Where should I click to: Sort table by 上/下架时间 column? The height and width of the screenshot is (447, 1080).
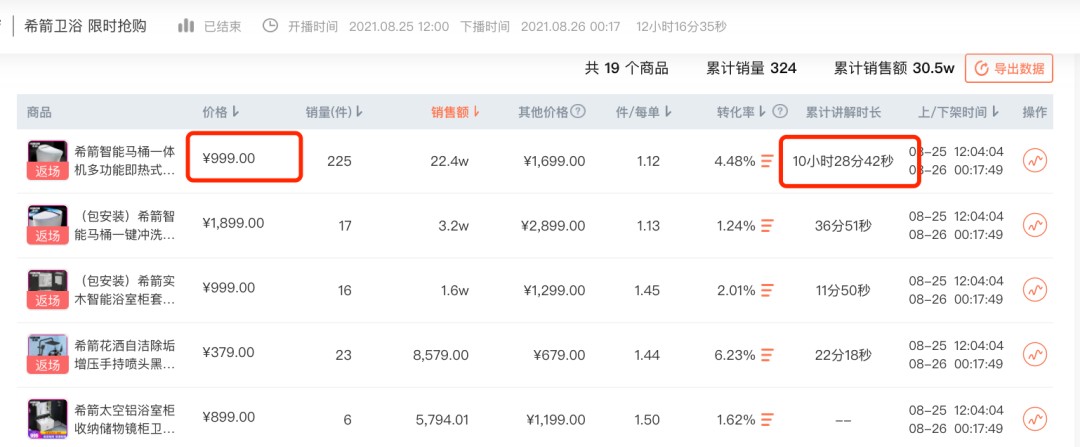click(995, 112)
